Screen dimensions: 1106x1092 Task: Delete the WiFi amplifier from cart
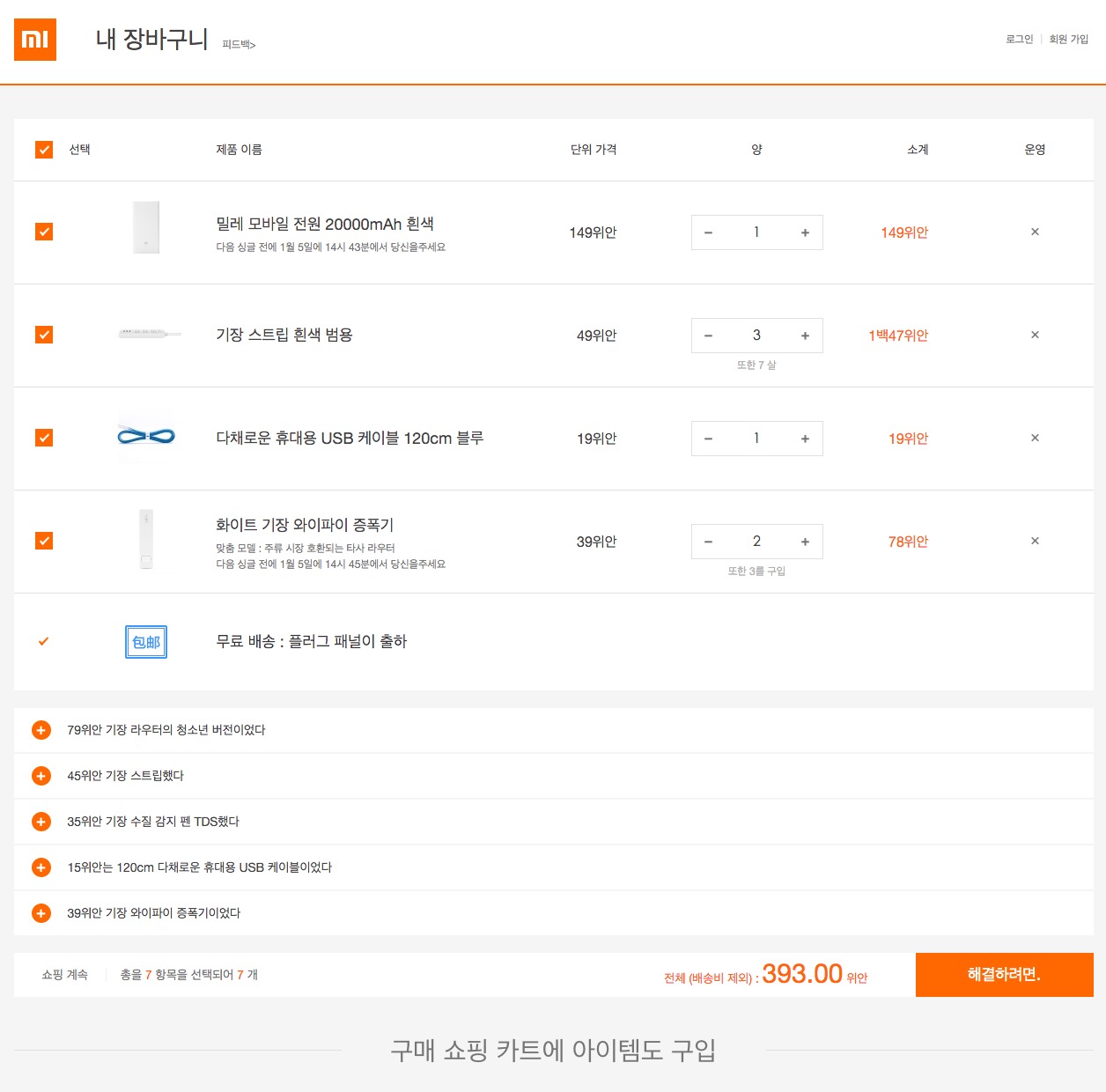coord(1035,542)
